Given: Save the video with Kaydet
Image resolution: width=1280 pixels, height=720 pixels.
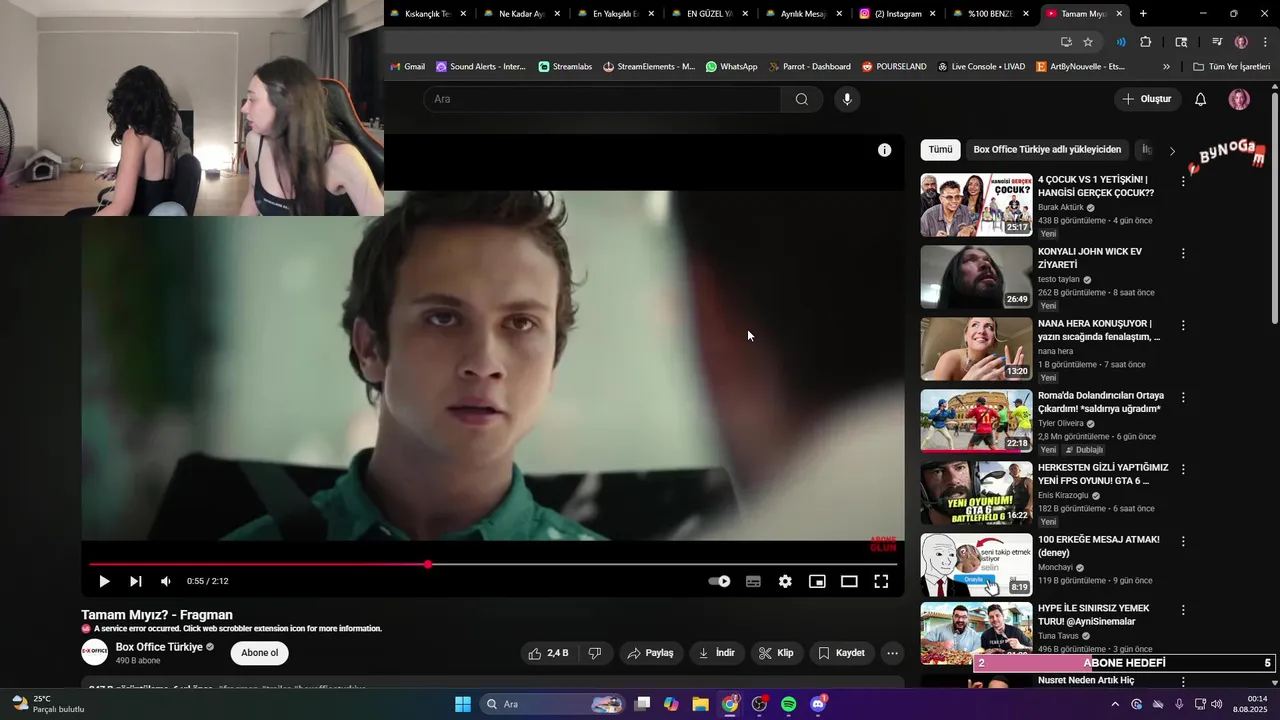Looking at the screenshot, I should point(841,653).
